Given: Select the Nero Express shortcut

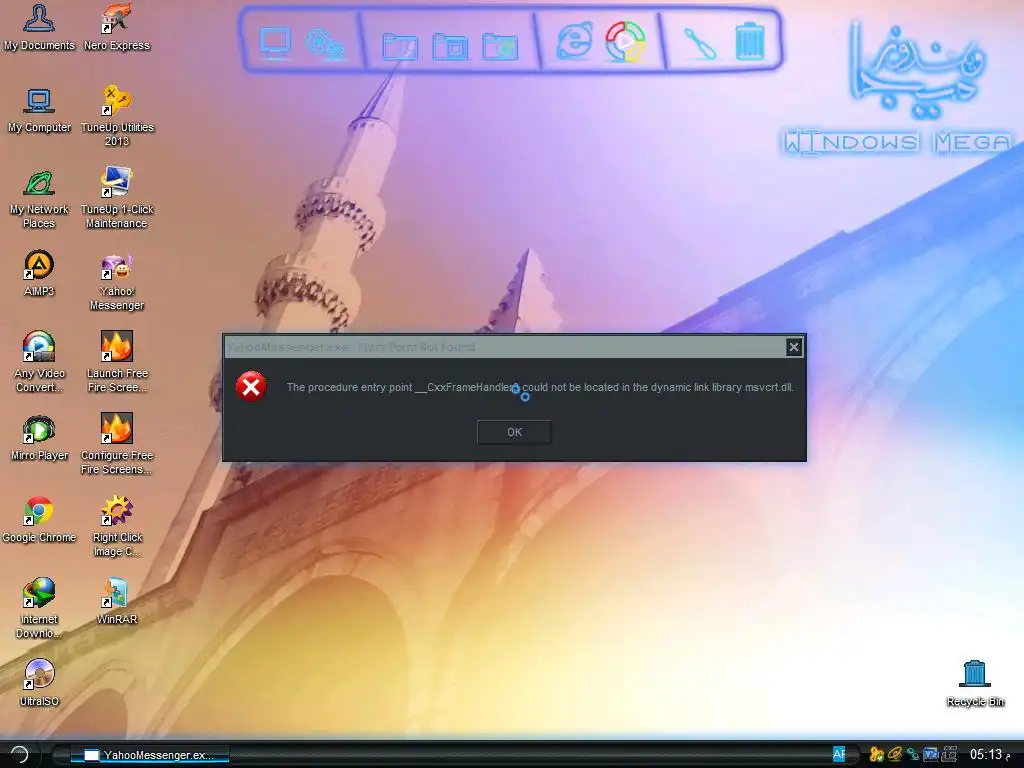Looking at the screenshot, I should (x=117, y=28).
